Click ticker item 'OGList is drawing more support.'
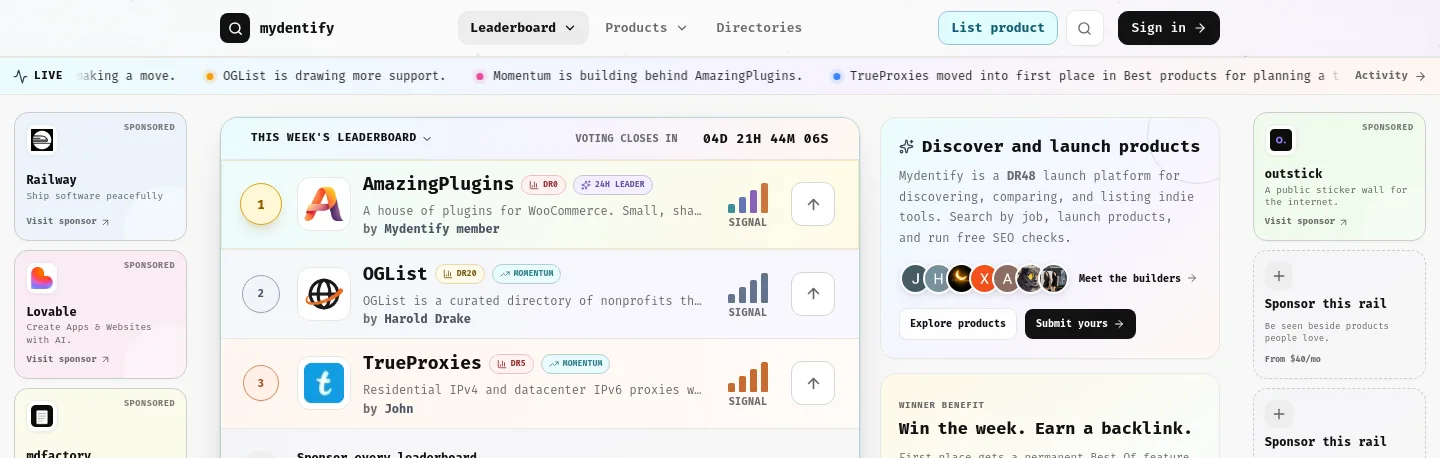Screen dimensions: 1440x458 pos(325,76)
